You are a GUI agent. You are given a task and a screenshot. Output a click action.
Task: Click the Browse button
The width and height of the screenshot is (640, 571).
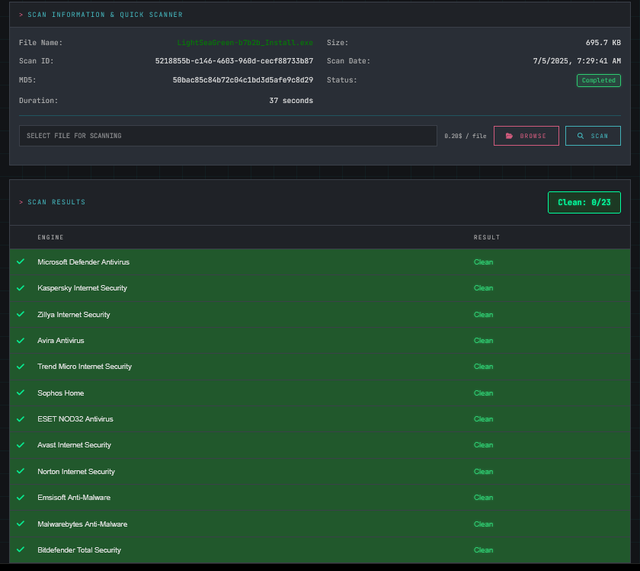coord(526,136)
